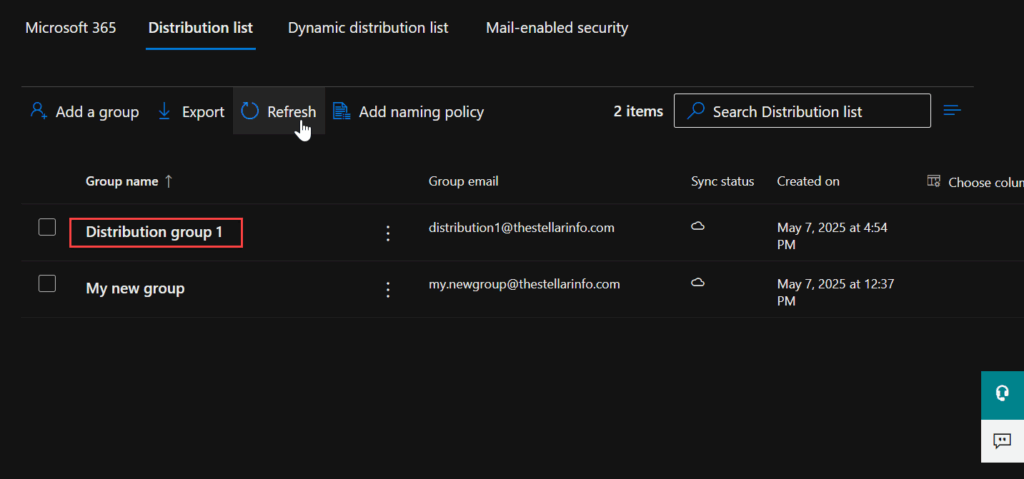Switch to the Microsoft 365 tab
The image size is (1024, 479).
pyautogui.click(x=70, y=27)
